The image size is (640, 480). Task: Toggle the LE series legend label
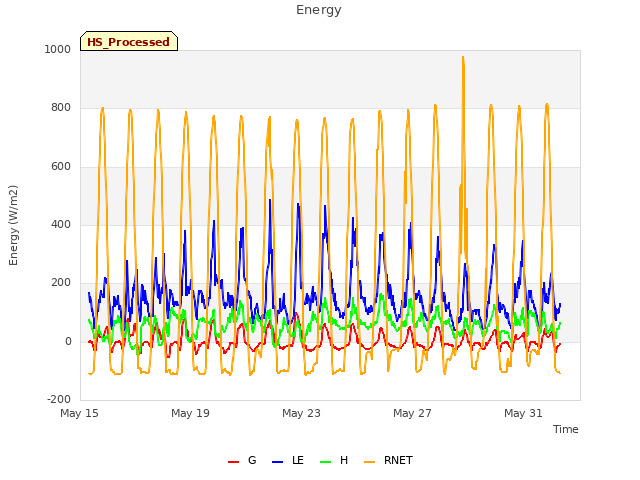click(298, 460)
